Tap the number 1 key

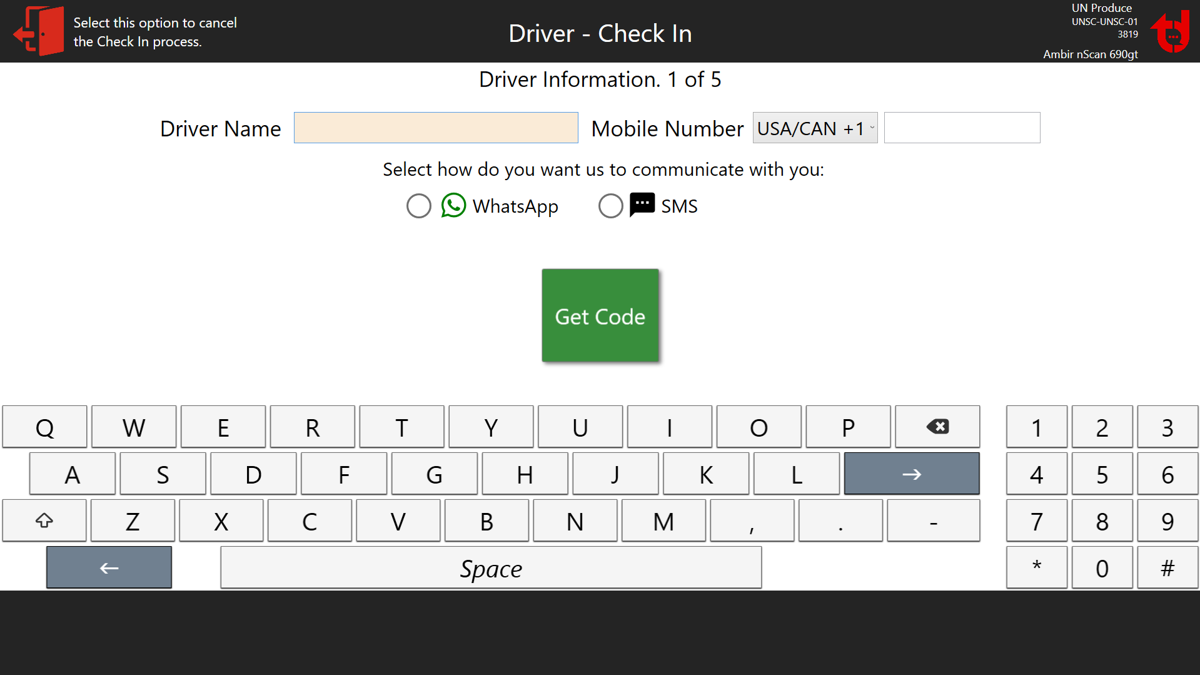tap(1037, 427)
